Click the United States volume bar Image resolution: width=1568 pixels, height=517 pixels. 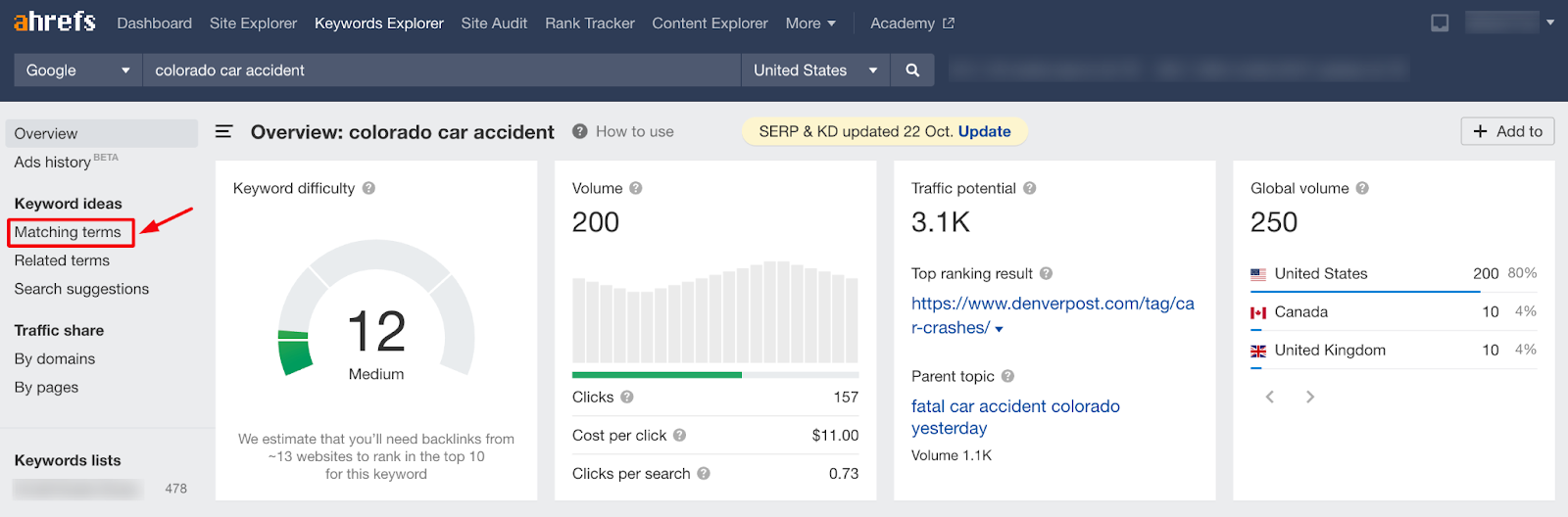[1365, 291]
